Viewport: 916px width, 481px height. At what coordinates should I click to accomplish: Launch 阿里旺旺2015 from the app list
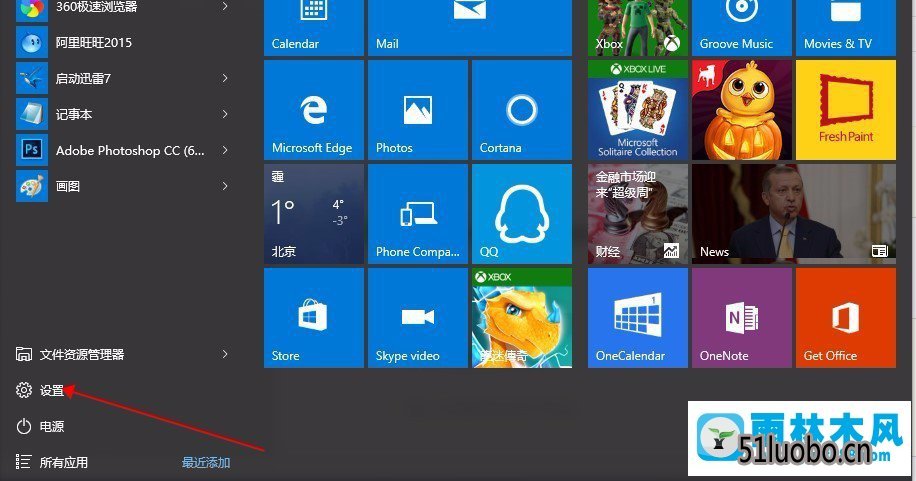click(123, 43)
